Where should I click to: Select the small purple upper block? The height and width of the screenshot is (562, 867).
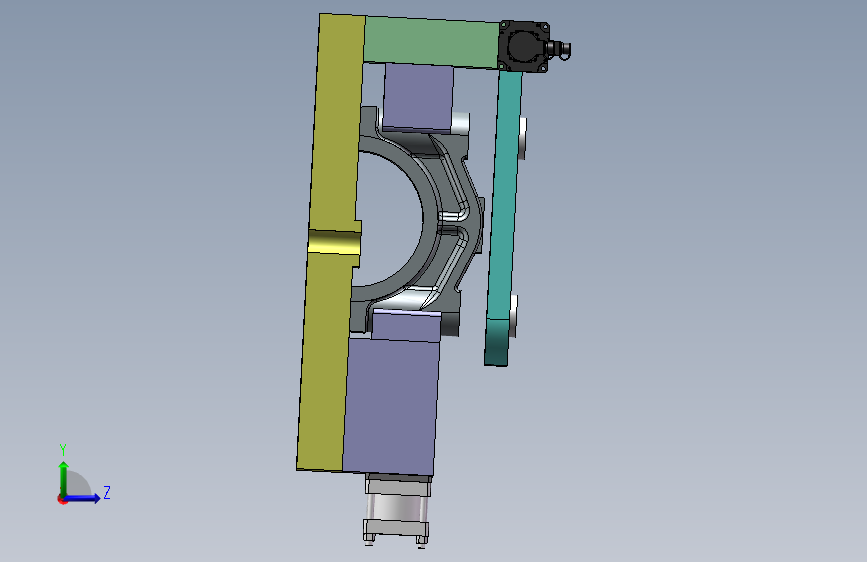click(x=418, y=97)
